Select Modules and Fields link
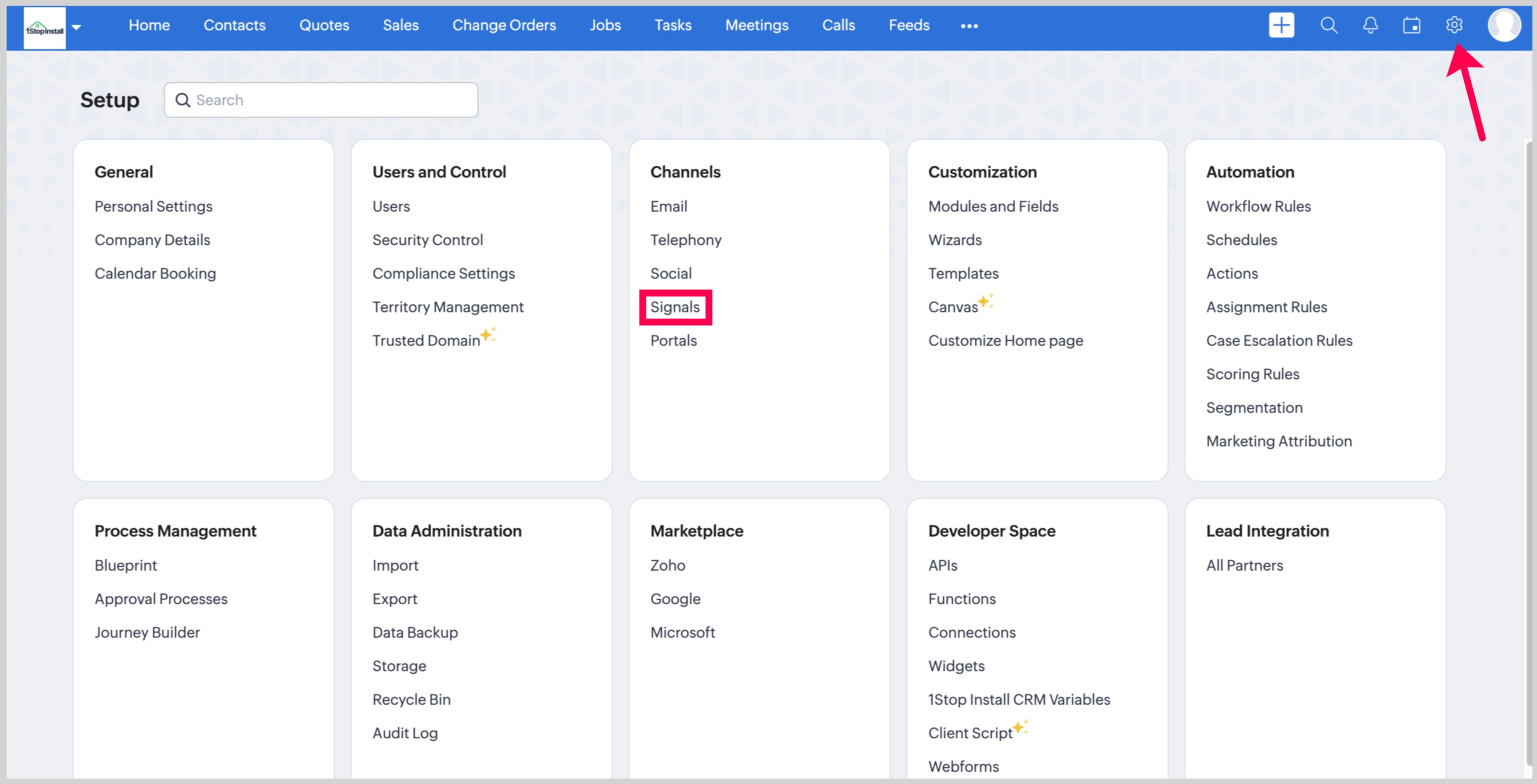Viewport: 1537px width, 784px height. click(x=993, y=206)
